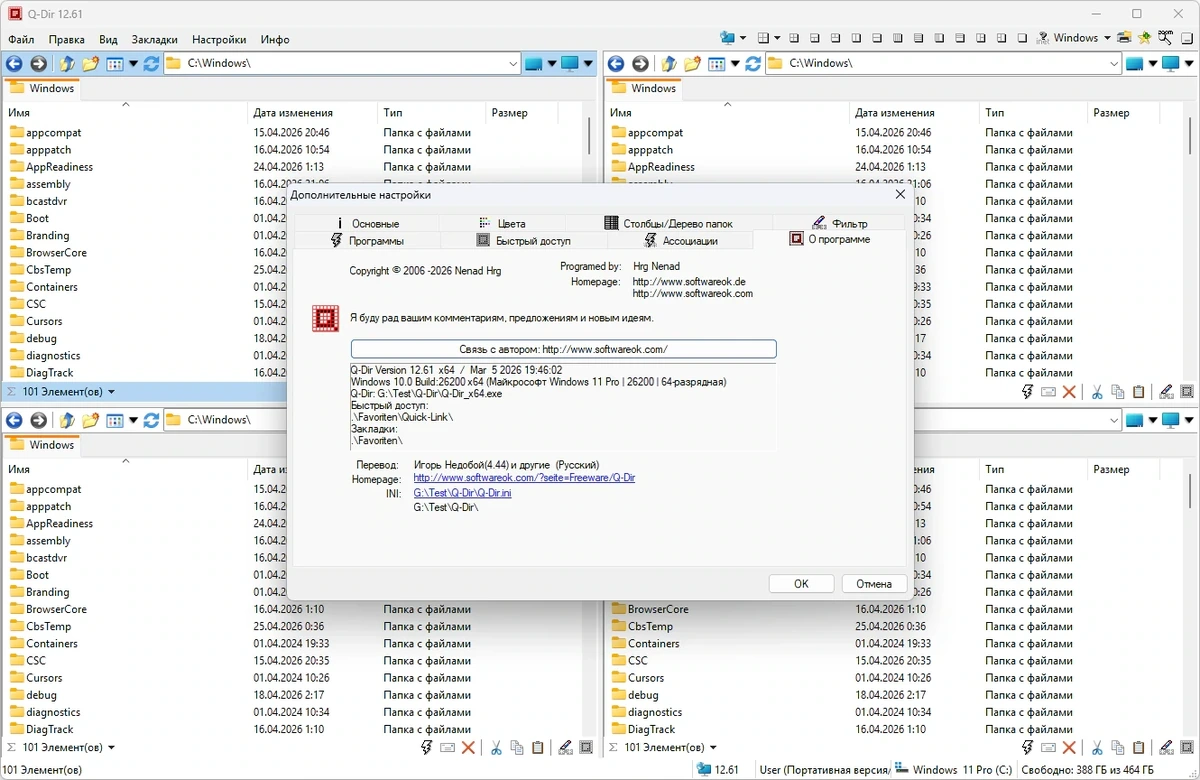1200x780 pixels.
Task: Select AppReadiness folder in top-right pane
Action: coord(660,167)
